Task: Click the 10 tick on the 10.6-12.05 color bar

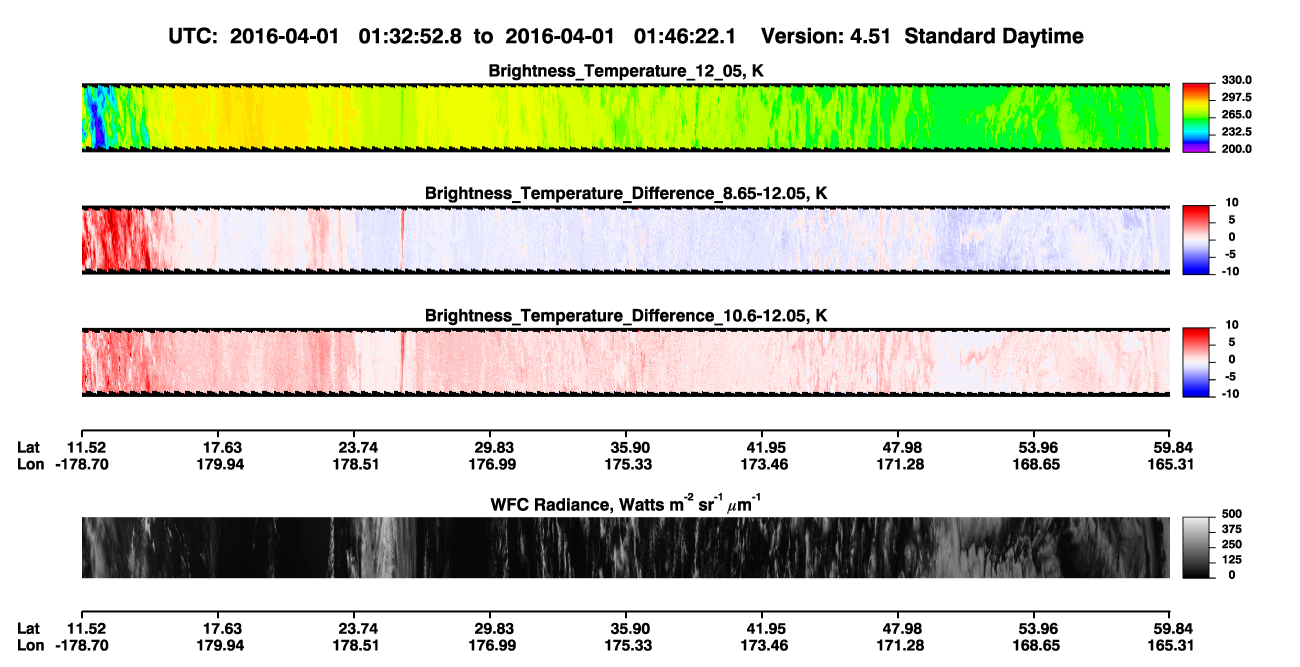Action: (x=1231, y=325)
